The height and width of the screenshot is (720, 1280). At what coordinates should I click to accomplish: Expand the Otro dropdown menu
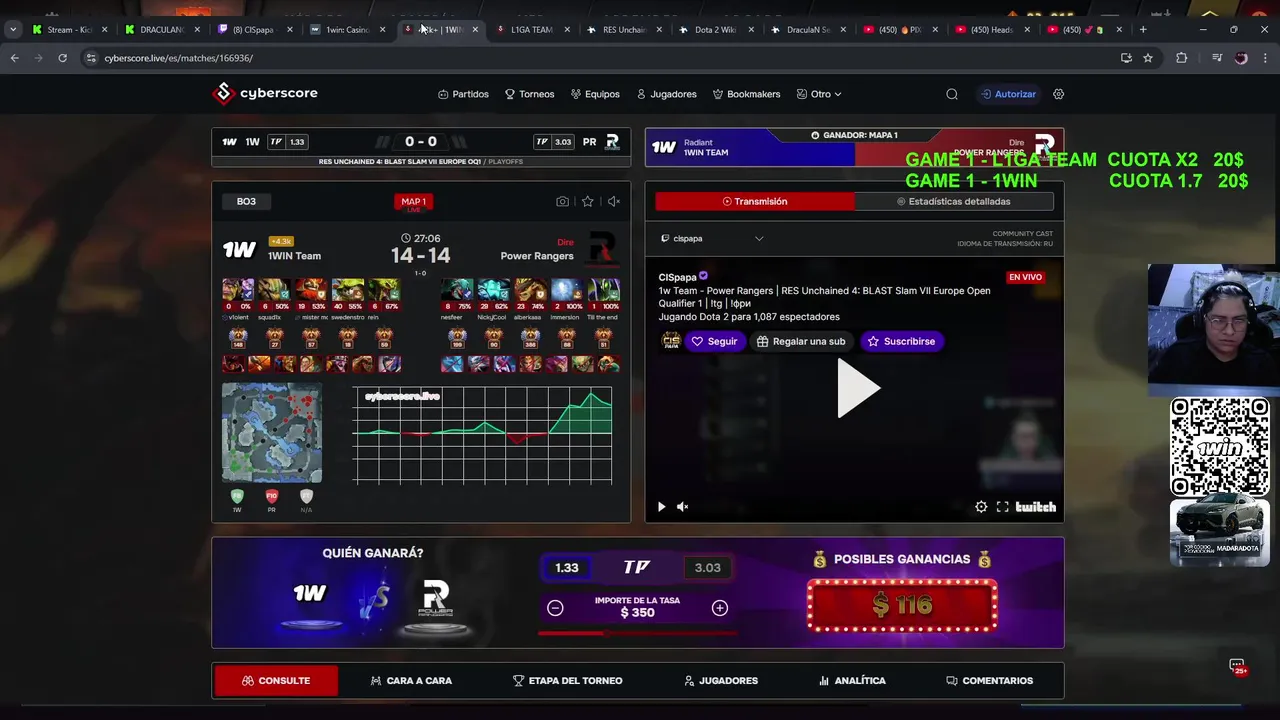819,94
